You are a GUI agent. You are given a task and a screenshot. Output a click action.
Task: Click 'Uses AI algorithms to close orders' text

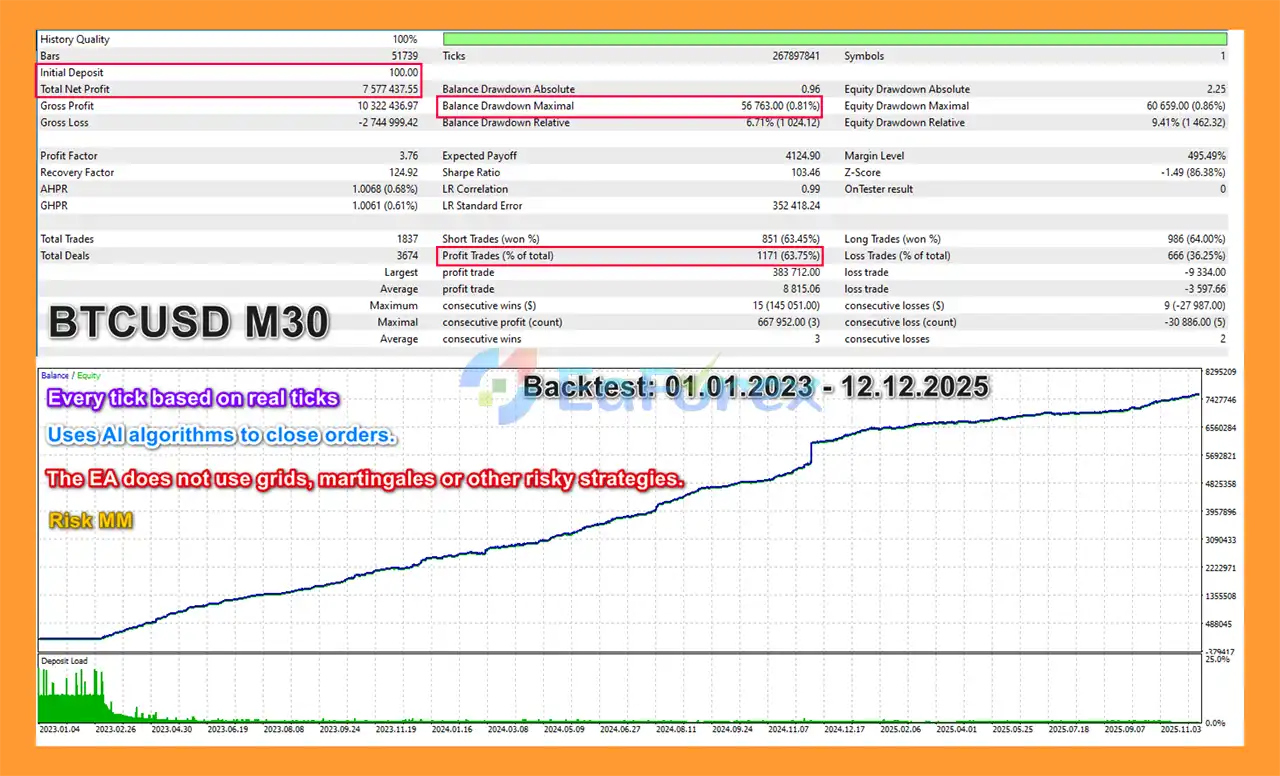tap(222, 437)
